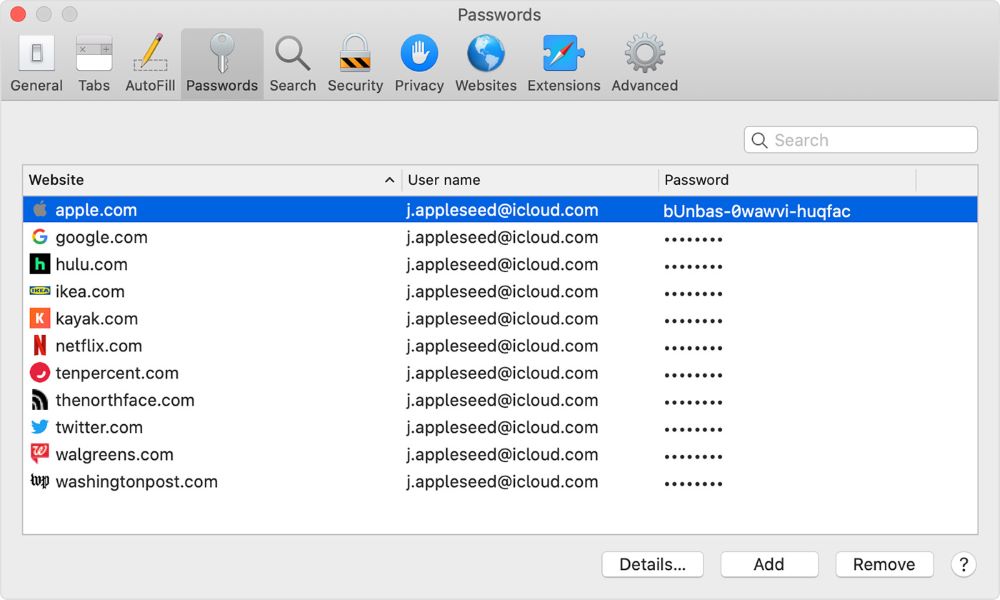Toggle sort order via Website column arrow
Screen dimensions: 1000x600
[x=389, y=180]
